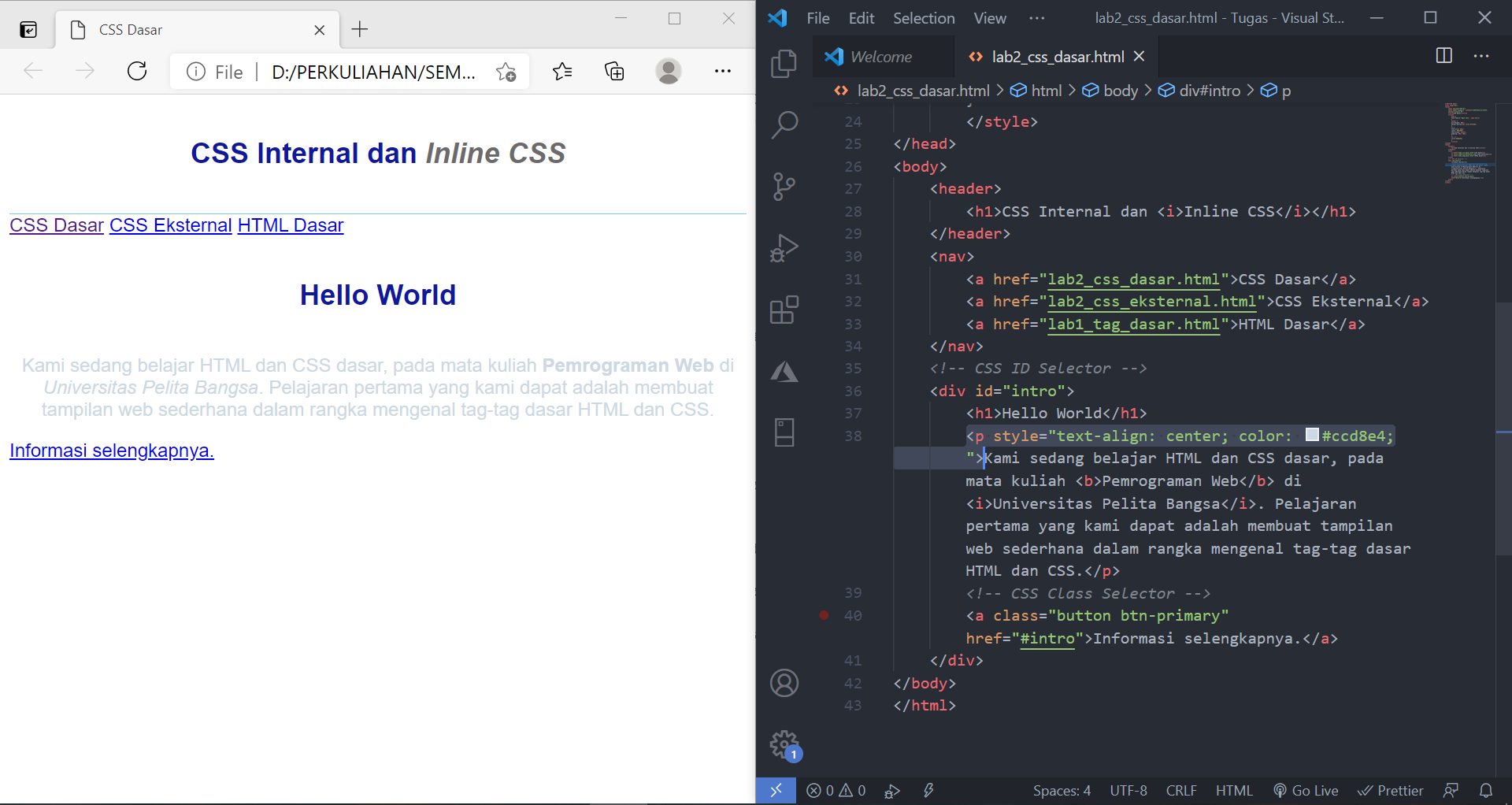Open the Run and Debug view
1512x805 pixels.
click(784, 247)
